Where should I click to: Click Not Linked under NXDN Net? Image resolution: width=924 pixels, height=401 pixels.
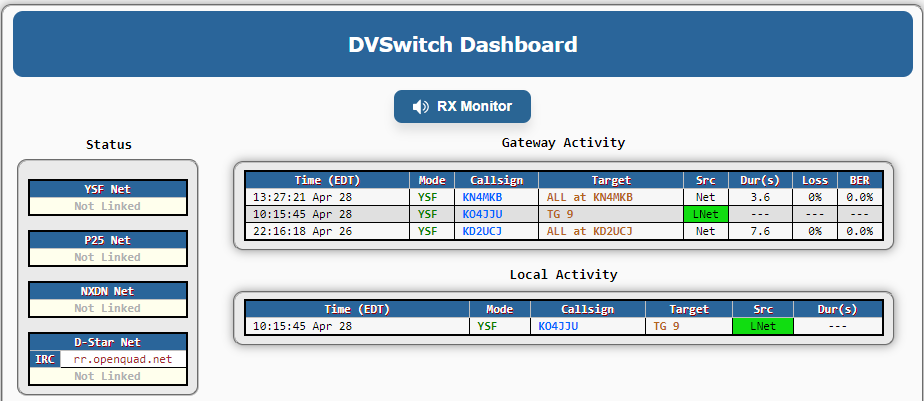[107, 308]
